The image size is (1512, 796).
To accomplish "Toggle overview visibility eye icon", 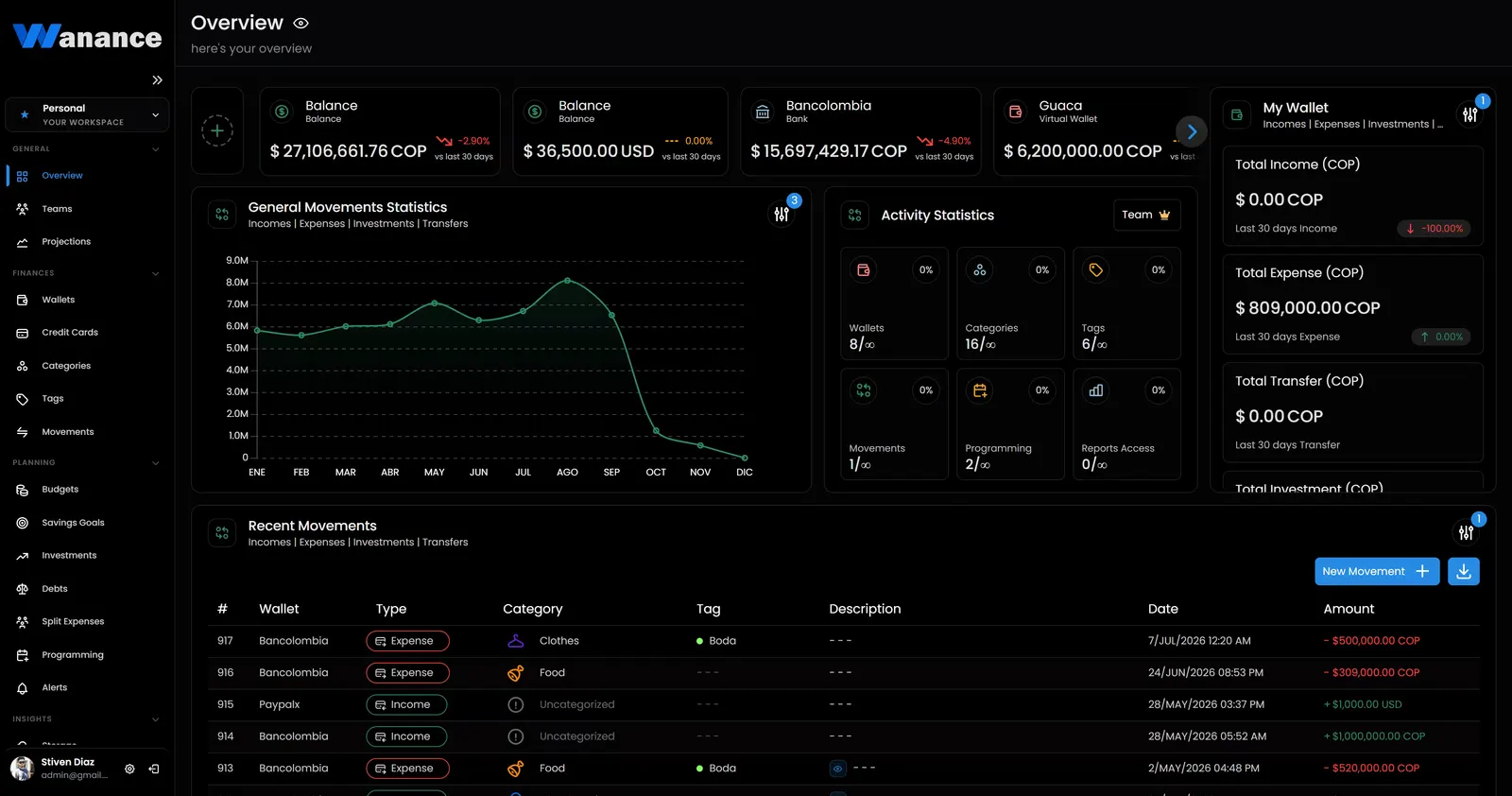I will click(x=301, y=23).
